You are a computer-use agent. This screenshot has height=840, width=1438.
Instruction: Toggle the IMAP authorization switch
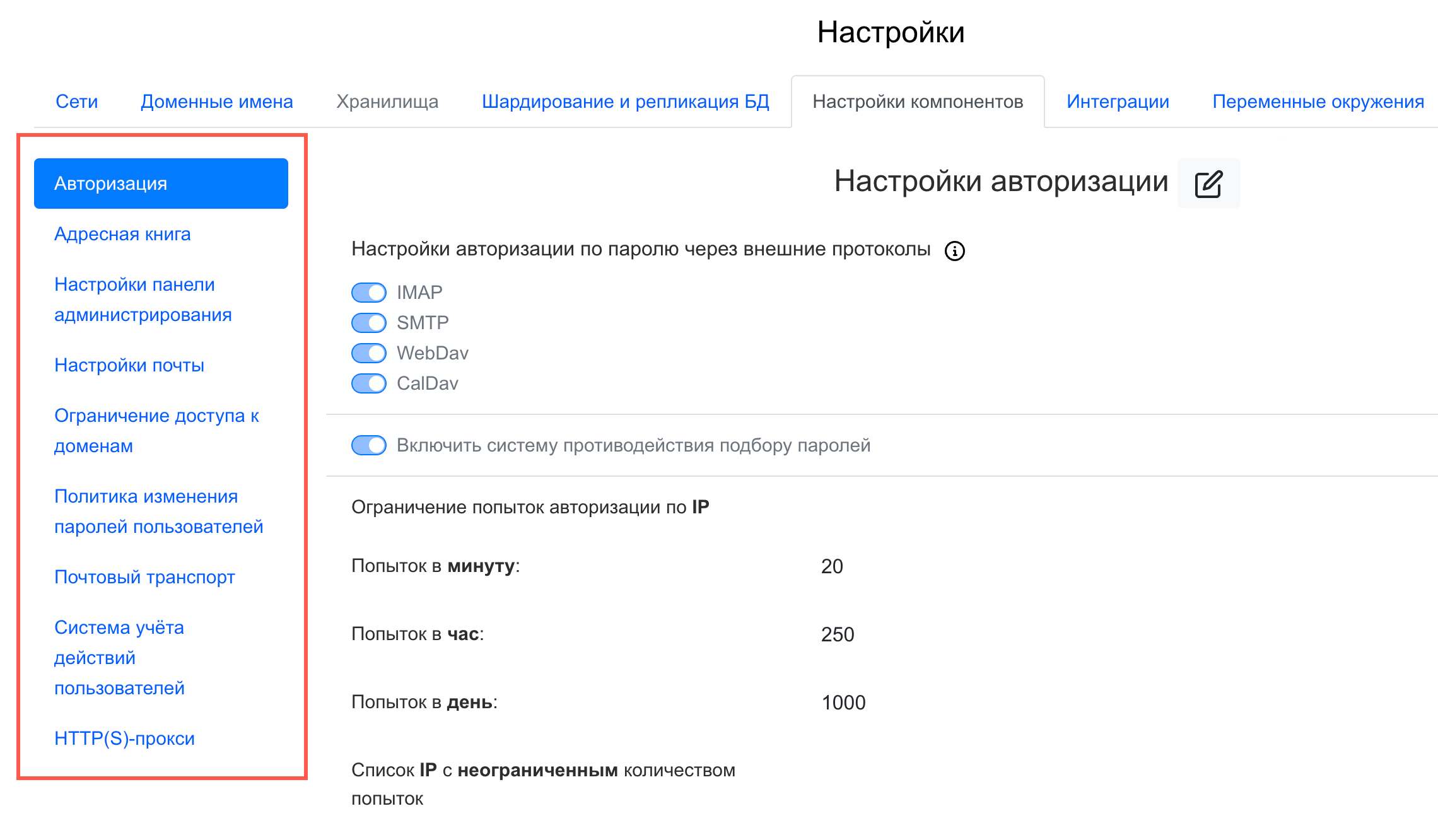point(369,293)
